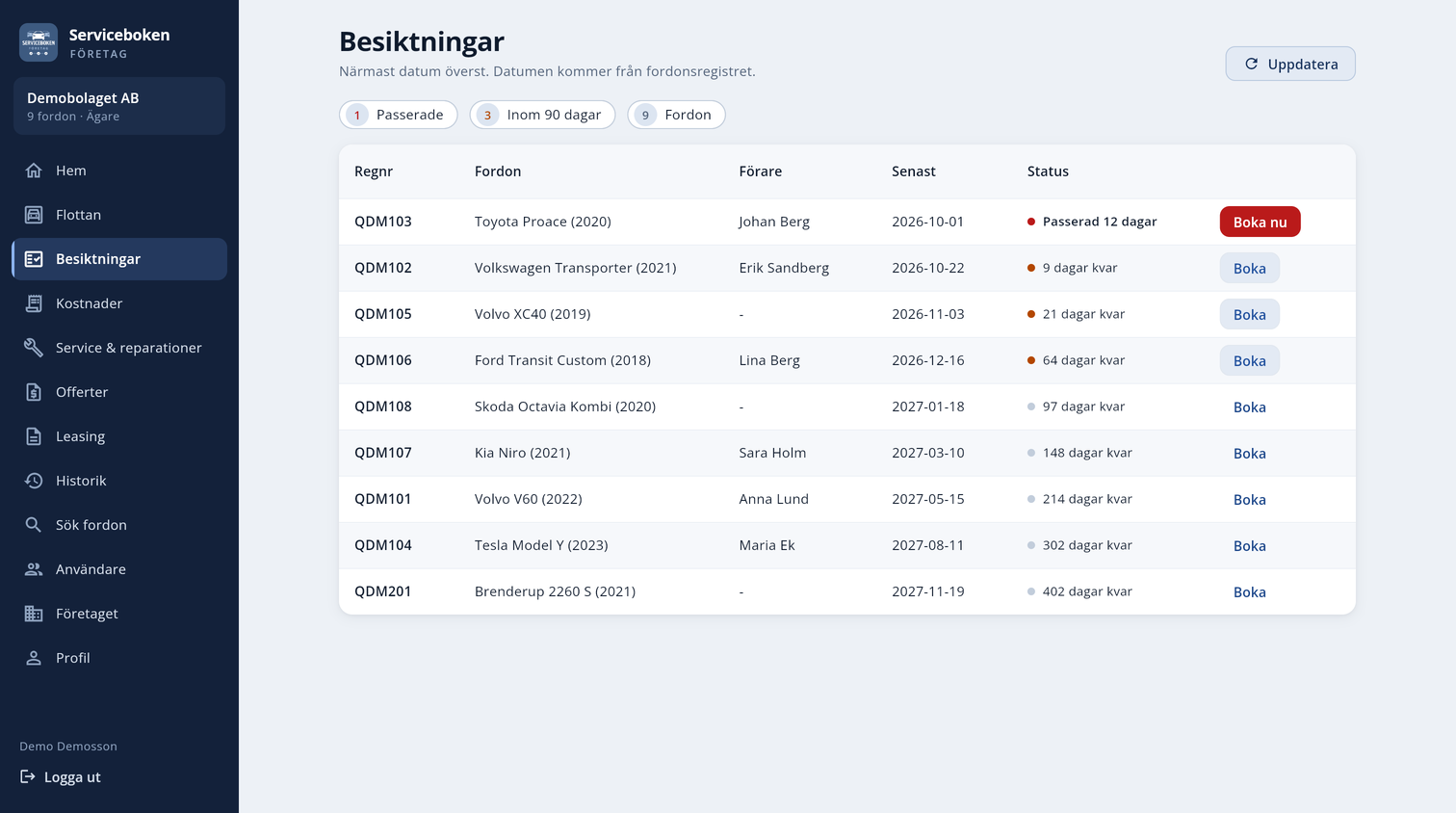Click the Förare column header
The image size is (1456, 813).
tap(761, 171)
